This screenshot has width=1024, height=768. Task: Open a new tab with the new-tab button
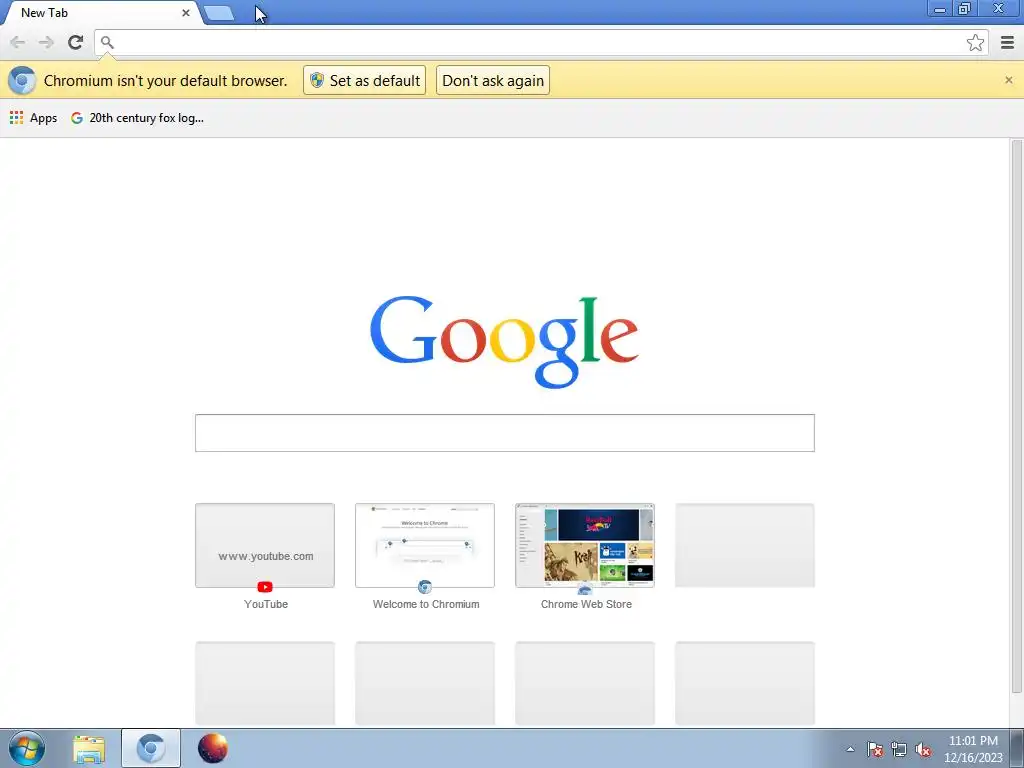219,12
